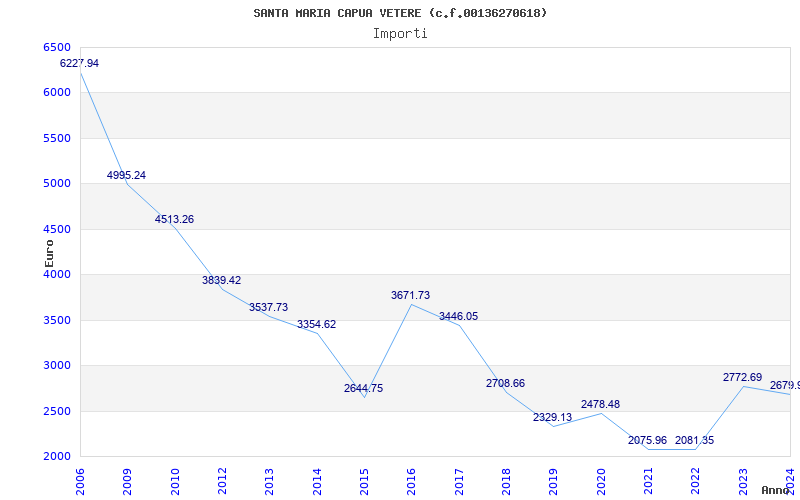Click the 2000 y-axis tick label
Image resolution: width=800 pixels, height=500 pixels.
coord(57,456)
